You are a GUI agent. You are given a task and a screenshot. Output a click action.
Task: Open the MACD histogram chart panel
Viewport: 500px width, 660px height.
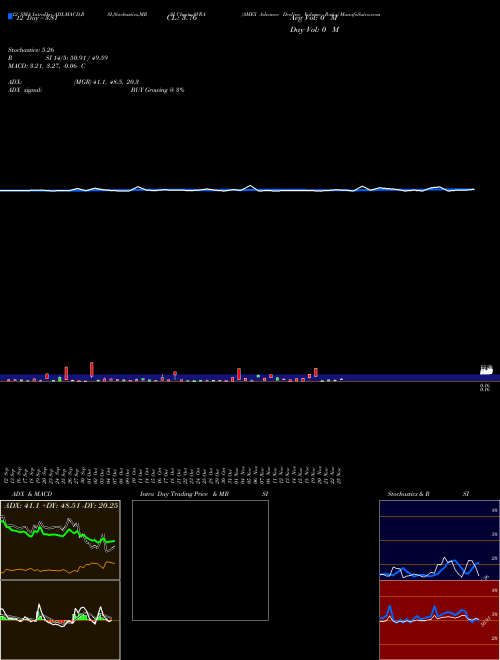[60, 620]
